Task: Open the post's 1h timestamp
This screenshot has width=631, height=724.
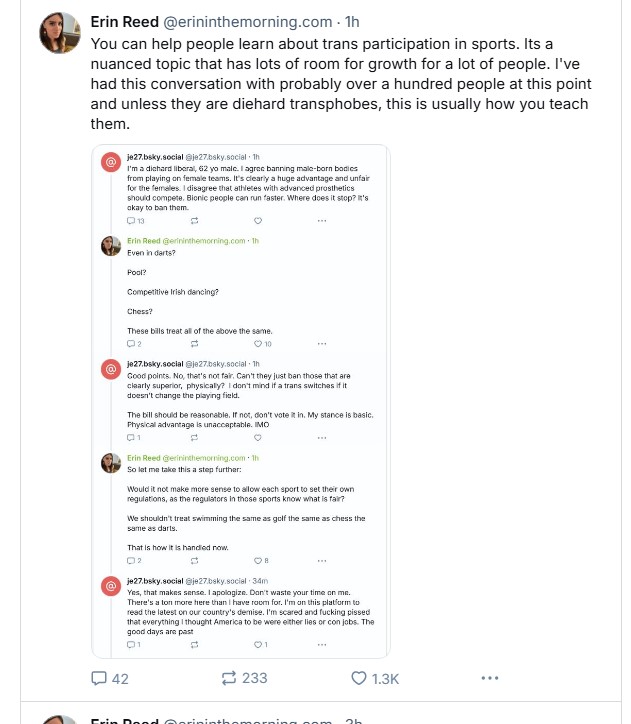Action: click(x=352, y=21)
